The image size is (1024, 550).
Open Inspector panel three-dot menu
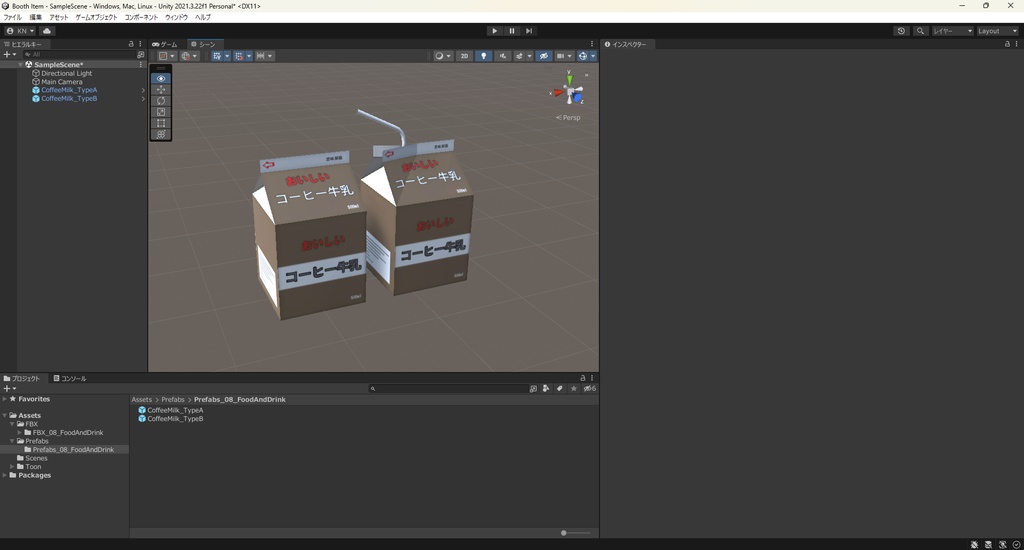pyautogui.click(x=1016, y=44)
